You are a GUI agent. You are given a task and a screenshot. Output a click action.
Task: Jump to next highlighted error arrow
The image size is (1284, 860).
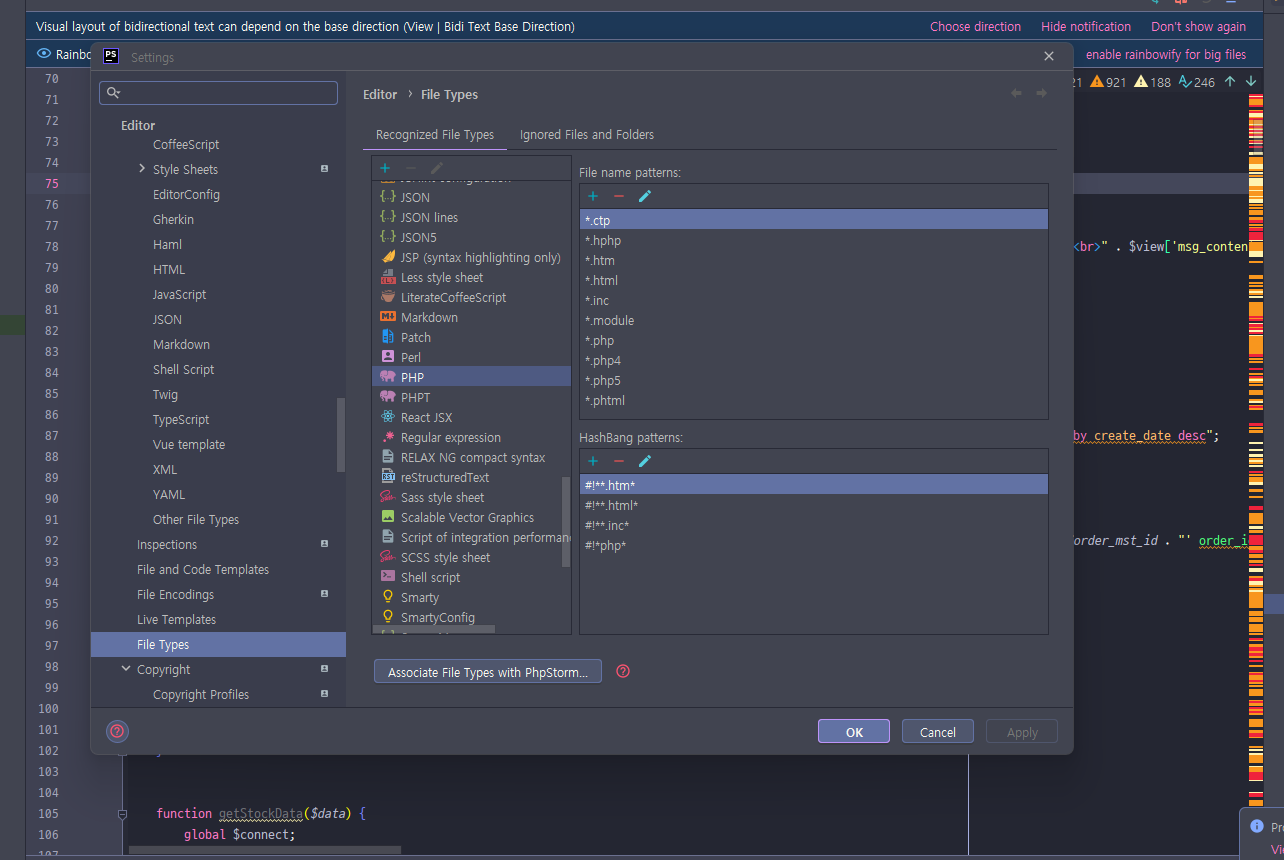tap(1251, 82)
